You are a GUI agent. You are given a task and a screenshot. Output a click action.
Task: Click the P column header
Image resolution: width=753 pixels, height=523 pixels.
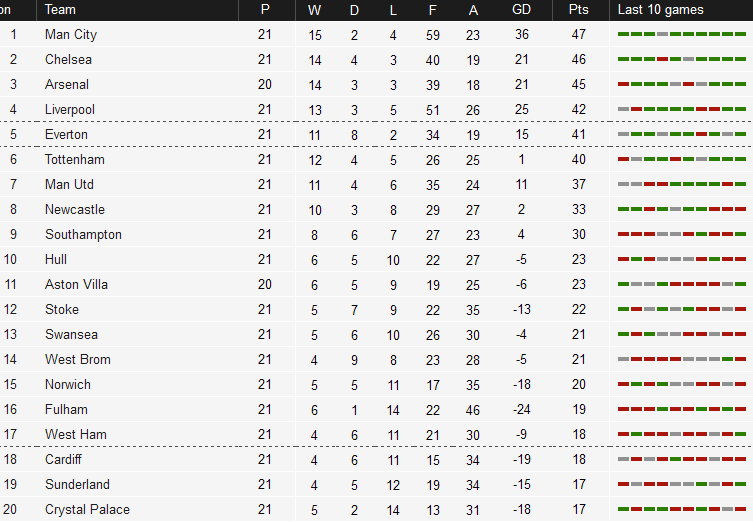[x=265, y=10]
